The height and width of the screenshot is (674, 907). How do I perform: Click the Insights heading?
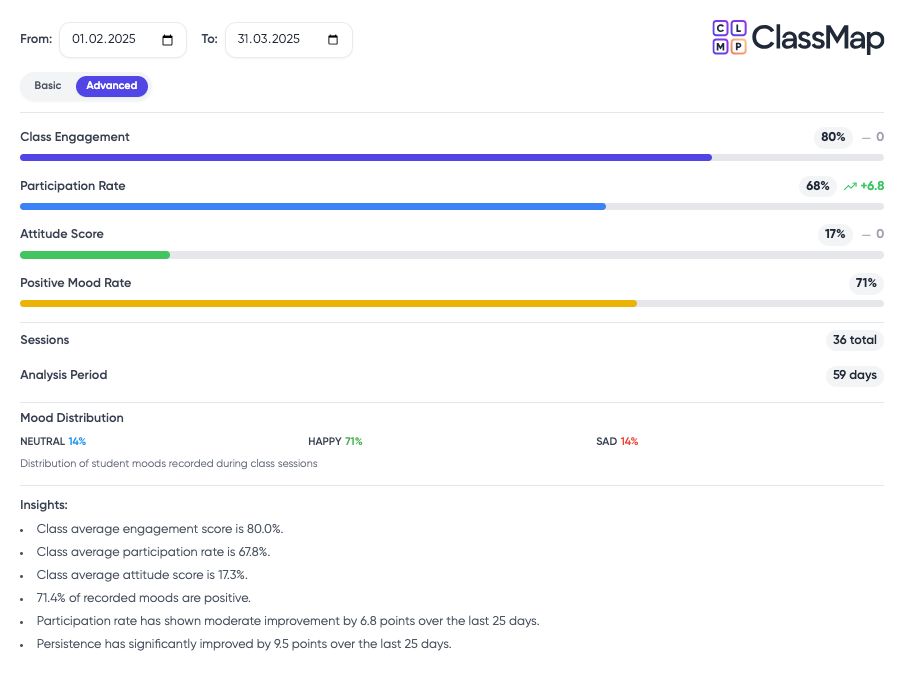(x=44, y=505)
